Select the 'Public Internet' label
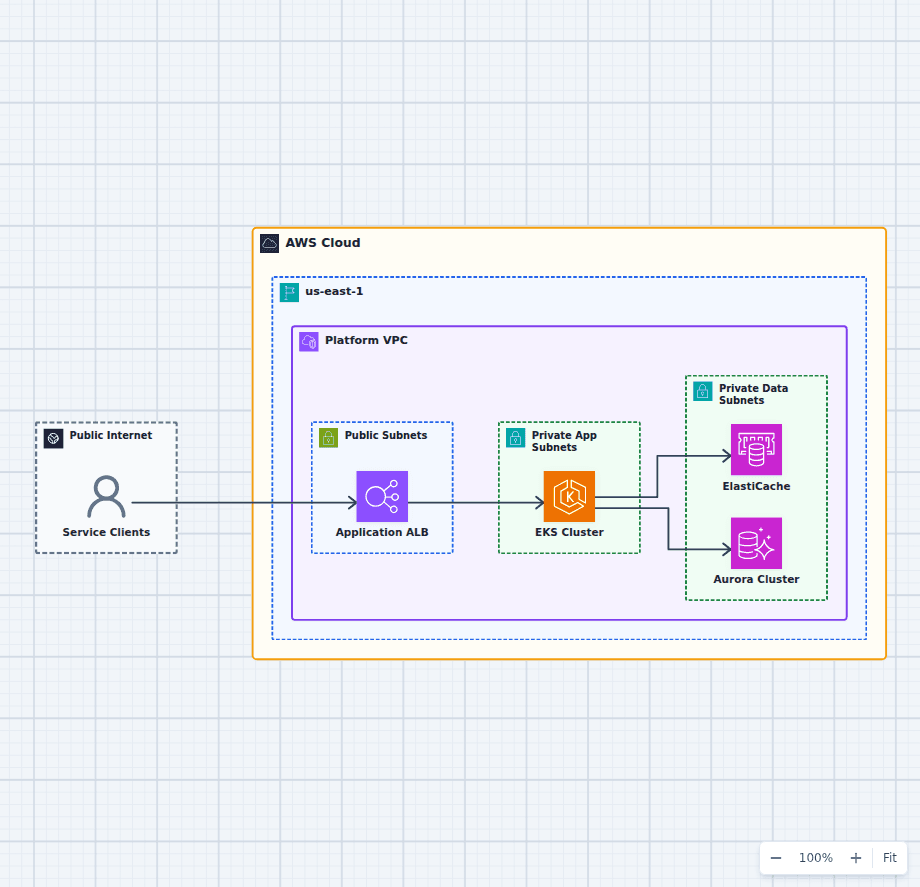The image size is (920, 887). click(x=111, y=435)
